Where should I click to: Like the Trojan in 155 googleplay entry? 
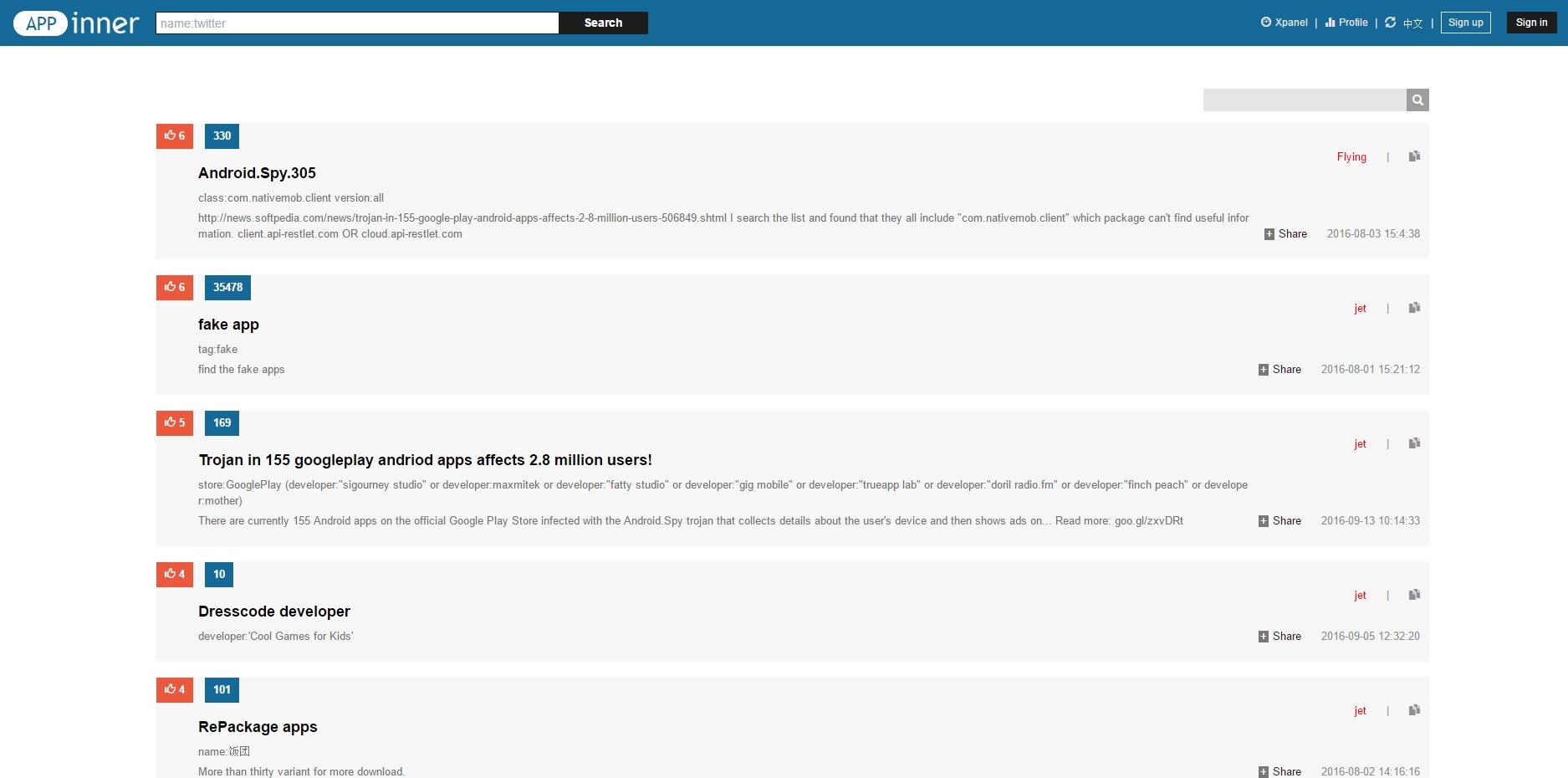pyautogui.click(x=175, y=423)
